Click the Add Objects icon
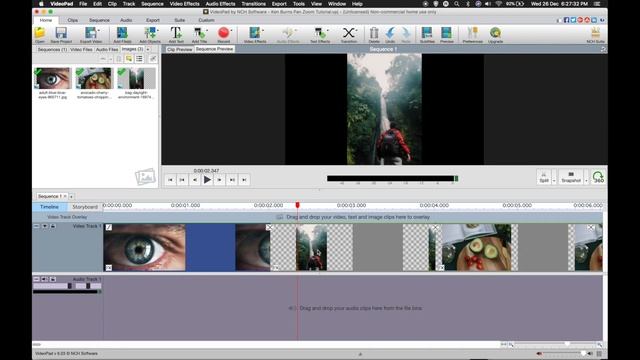 [x=149, y=34]
